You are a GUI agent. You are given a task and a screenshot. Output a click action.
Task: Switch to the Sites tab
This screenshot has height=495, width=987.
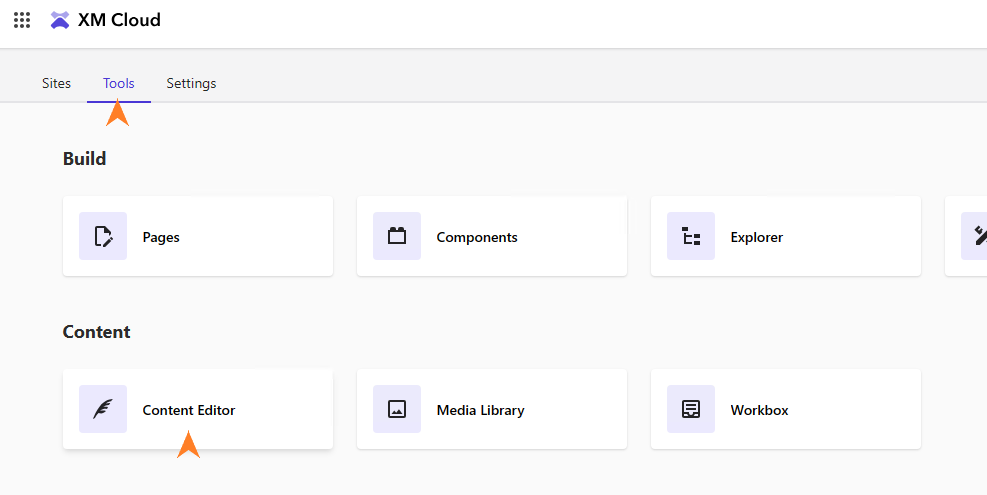57,83
